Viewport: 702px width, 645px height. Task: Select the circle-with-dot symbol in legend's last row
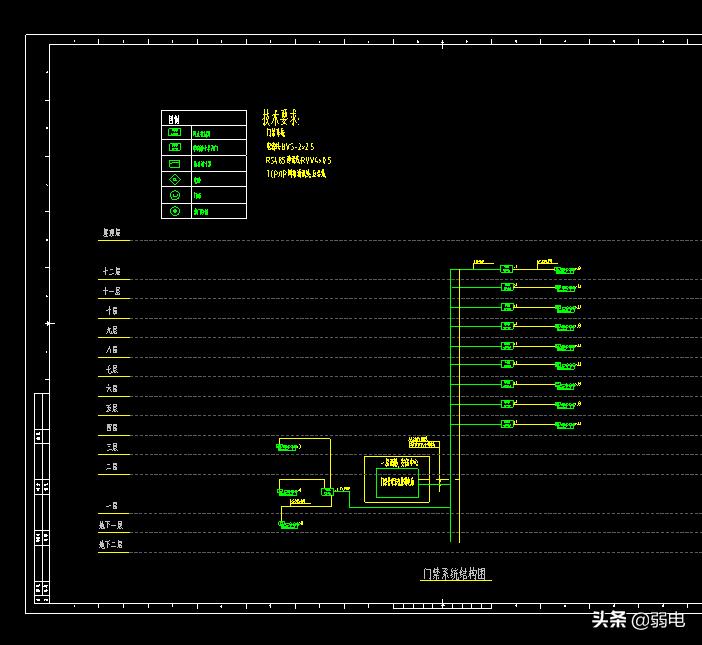pos(175,211)
